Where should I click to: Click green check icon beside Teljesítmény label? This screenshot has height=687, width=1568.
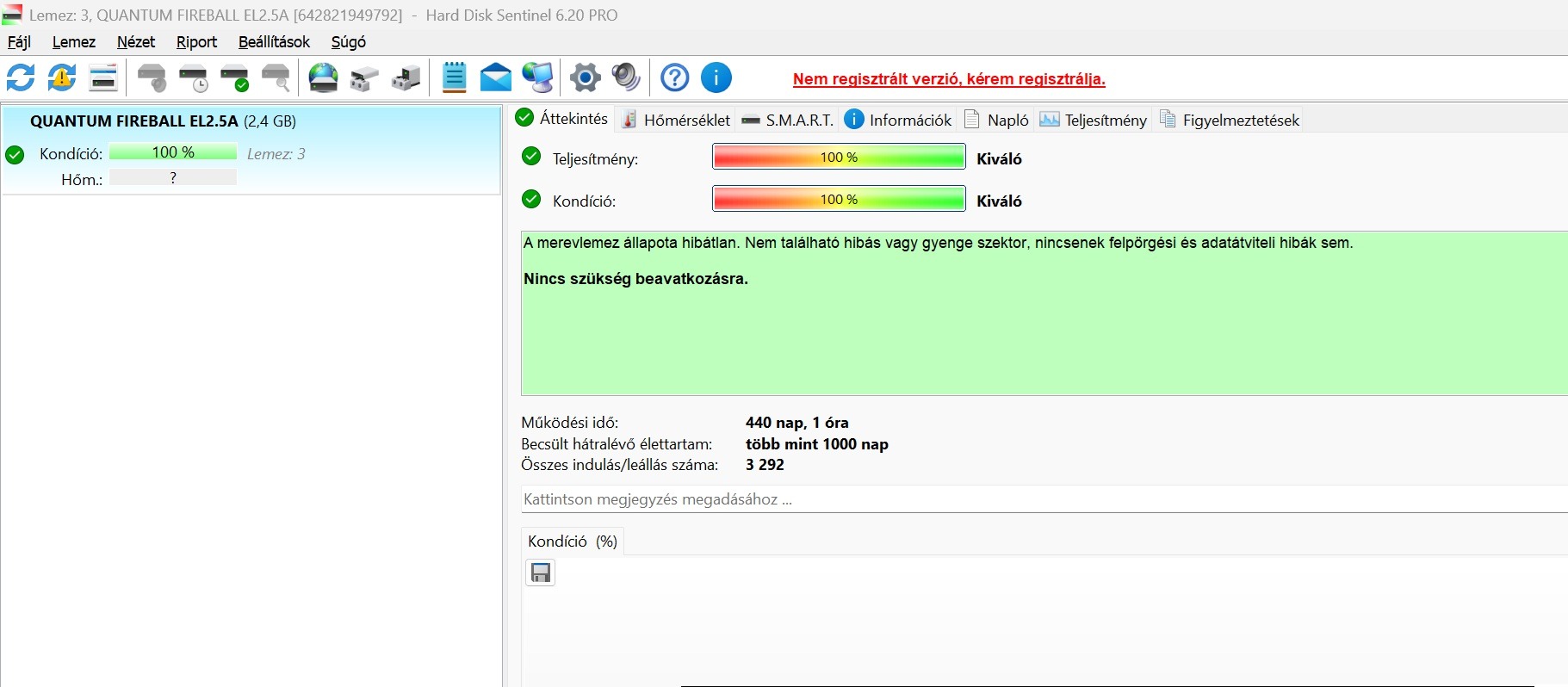tap(531, 157)
